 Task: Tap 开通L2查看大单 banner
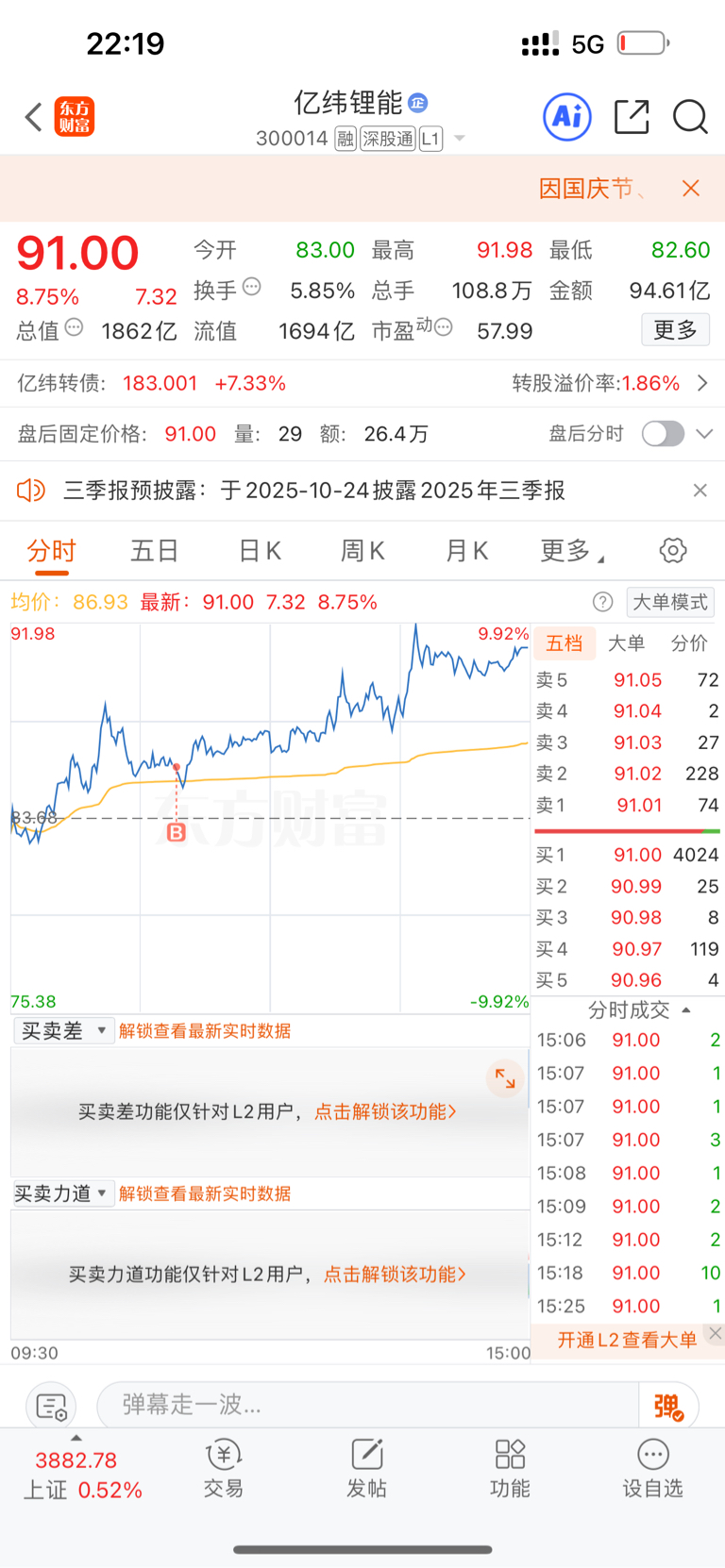pos(627,1340)
